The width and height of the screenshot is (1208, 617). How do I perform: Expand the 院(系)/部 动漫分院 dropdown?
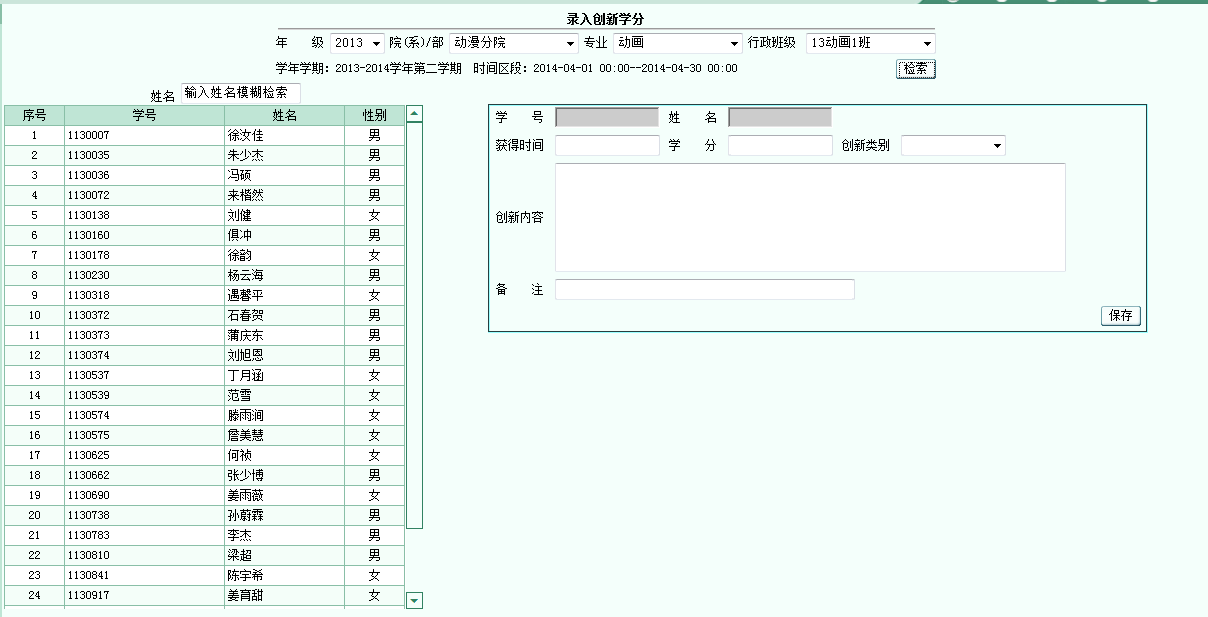[x=514, y=43]
